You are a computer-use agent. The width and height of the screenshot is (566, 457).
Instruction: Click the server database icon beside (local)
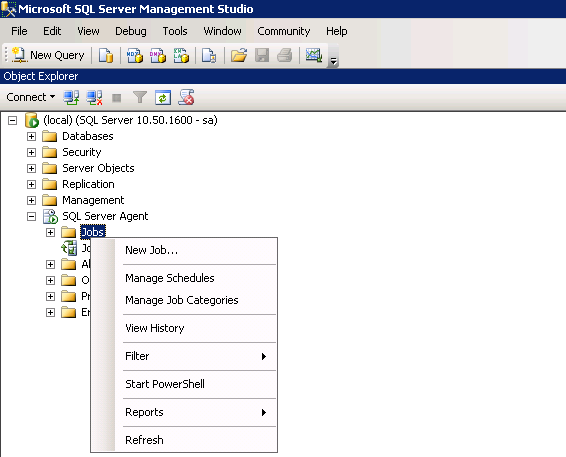coord(32,120)
